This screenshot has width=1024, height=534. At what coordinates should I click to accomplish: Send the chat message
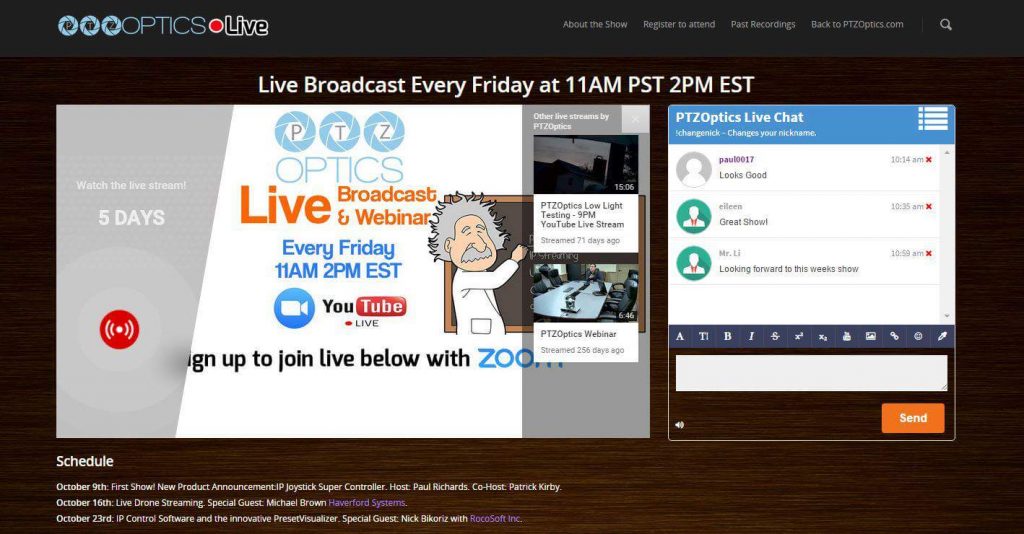click(912, 418)
